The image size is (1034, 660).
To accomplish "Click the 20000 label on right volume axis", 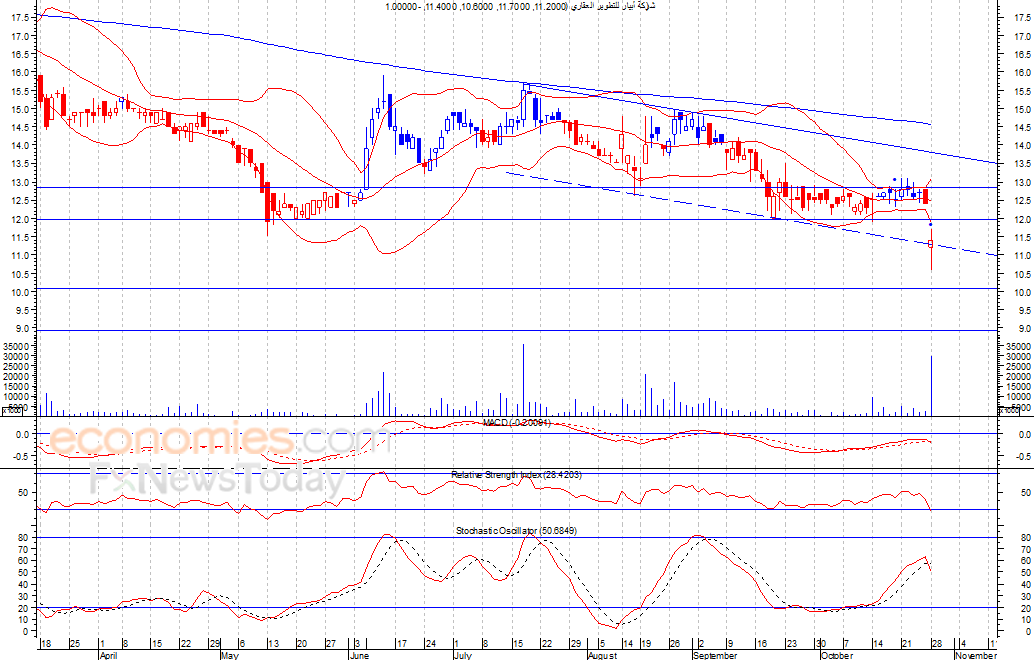I will click(1019, 376).
